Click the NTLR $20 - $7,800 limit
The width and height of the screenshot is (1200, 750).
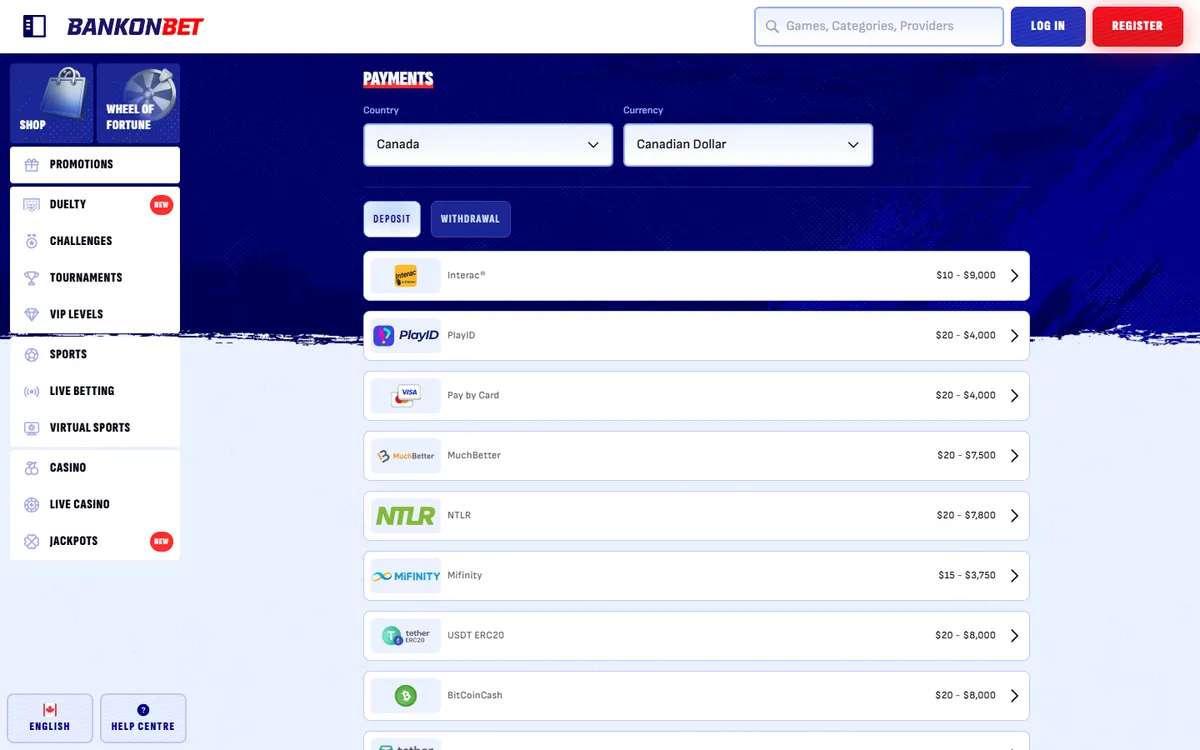pos(967,516)
